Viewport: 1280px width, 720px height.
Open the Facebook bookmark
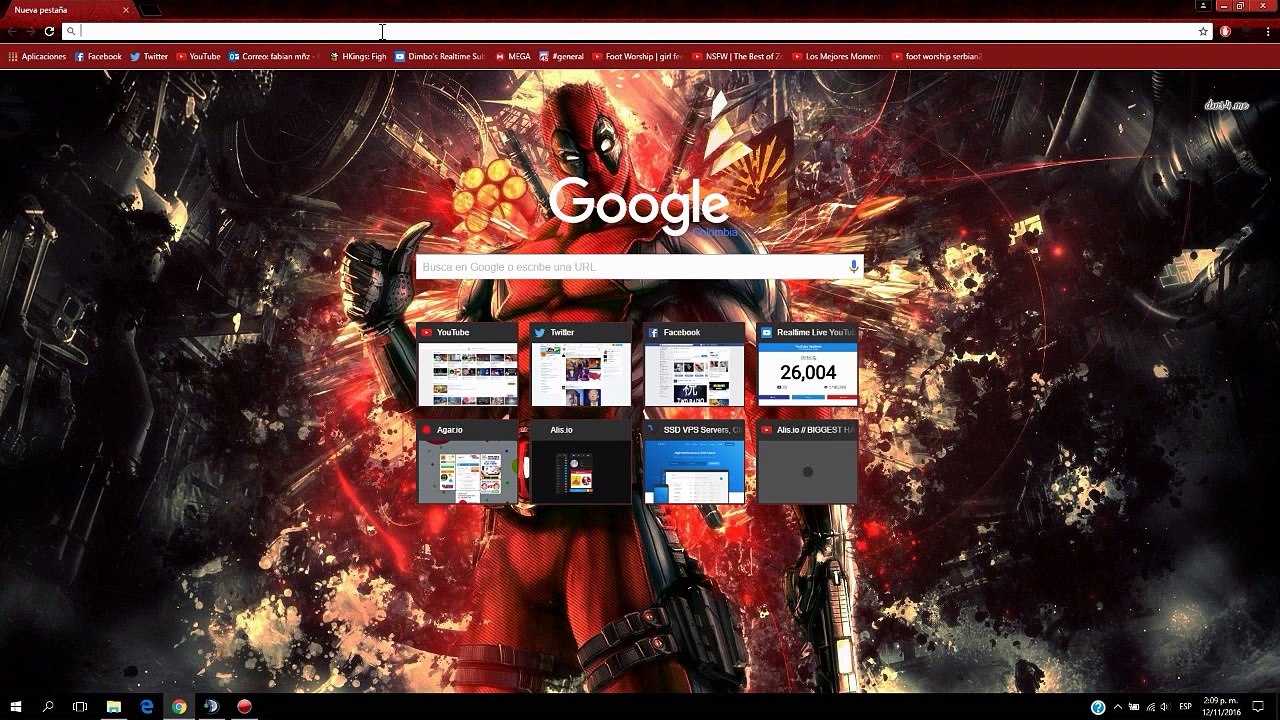tap(98, 57)
